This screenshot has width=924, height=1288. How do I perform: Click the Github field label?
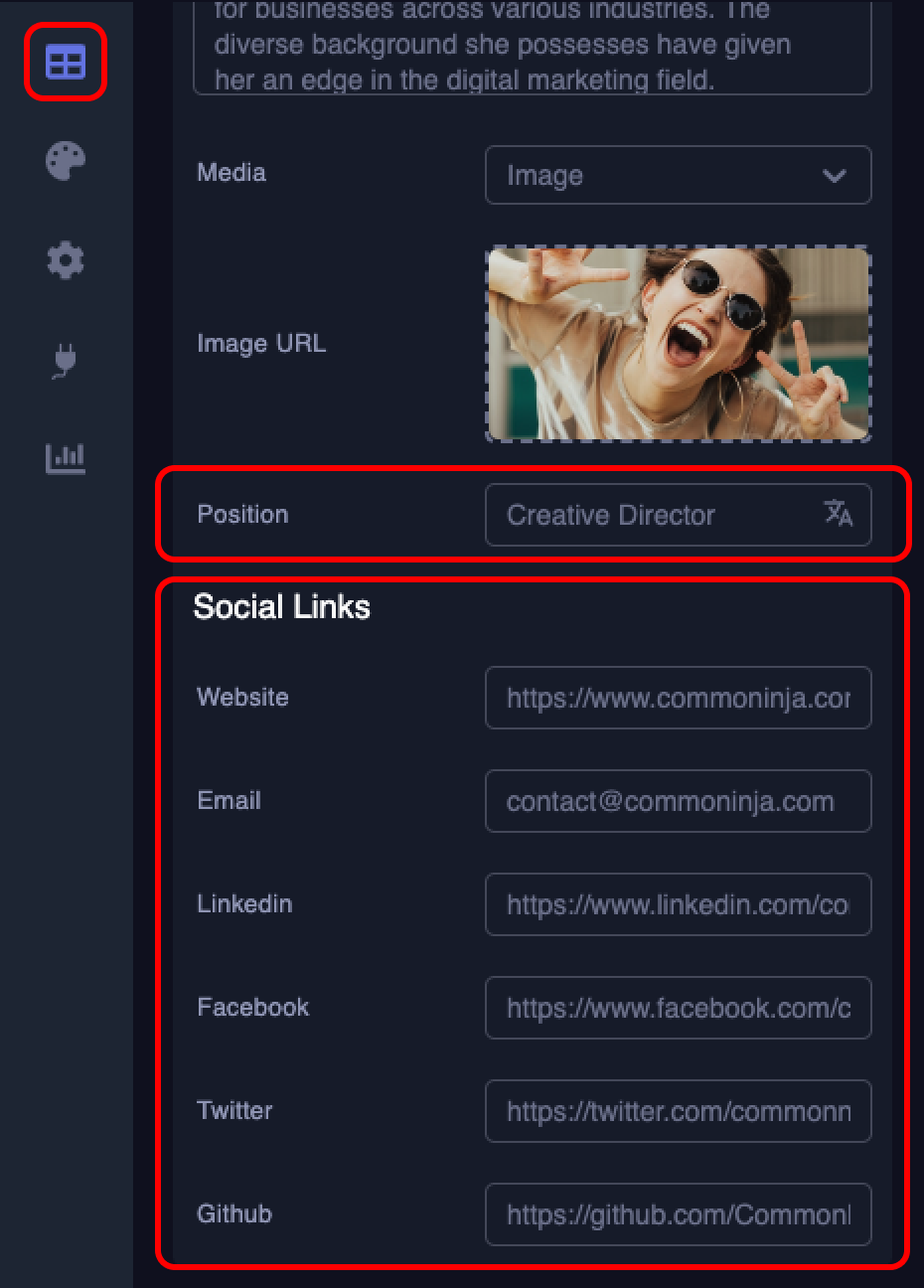tap(234, 1214)
